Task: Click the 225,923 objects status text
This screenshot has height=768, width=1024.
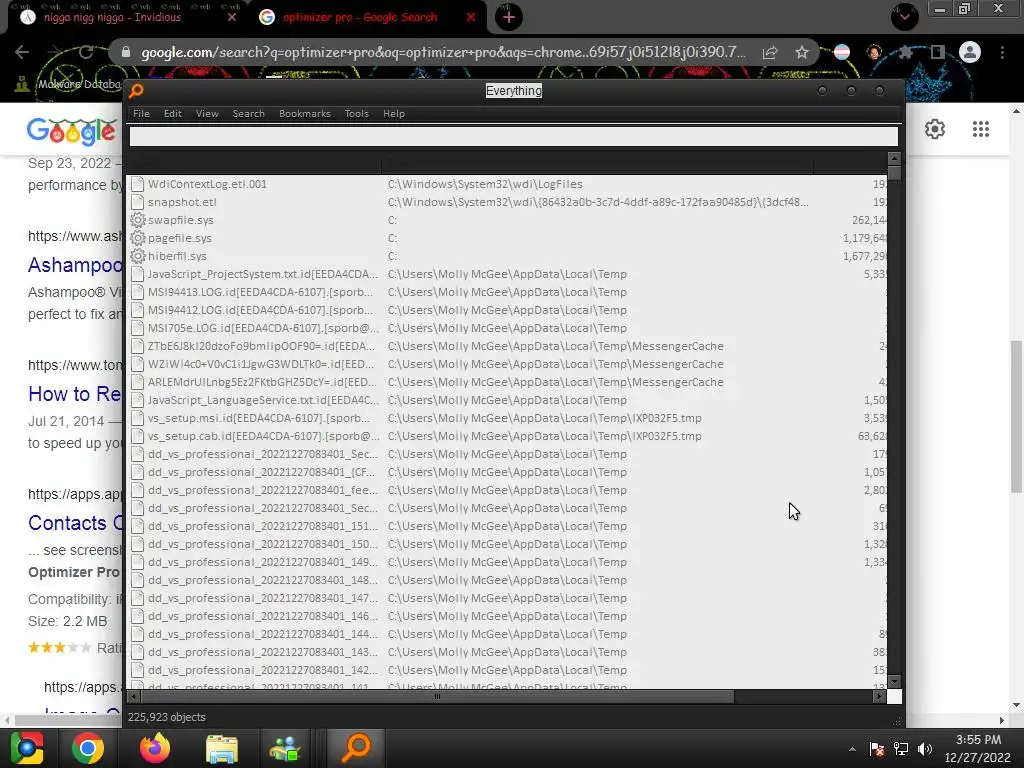Action: pos(167,717)
